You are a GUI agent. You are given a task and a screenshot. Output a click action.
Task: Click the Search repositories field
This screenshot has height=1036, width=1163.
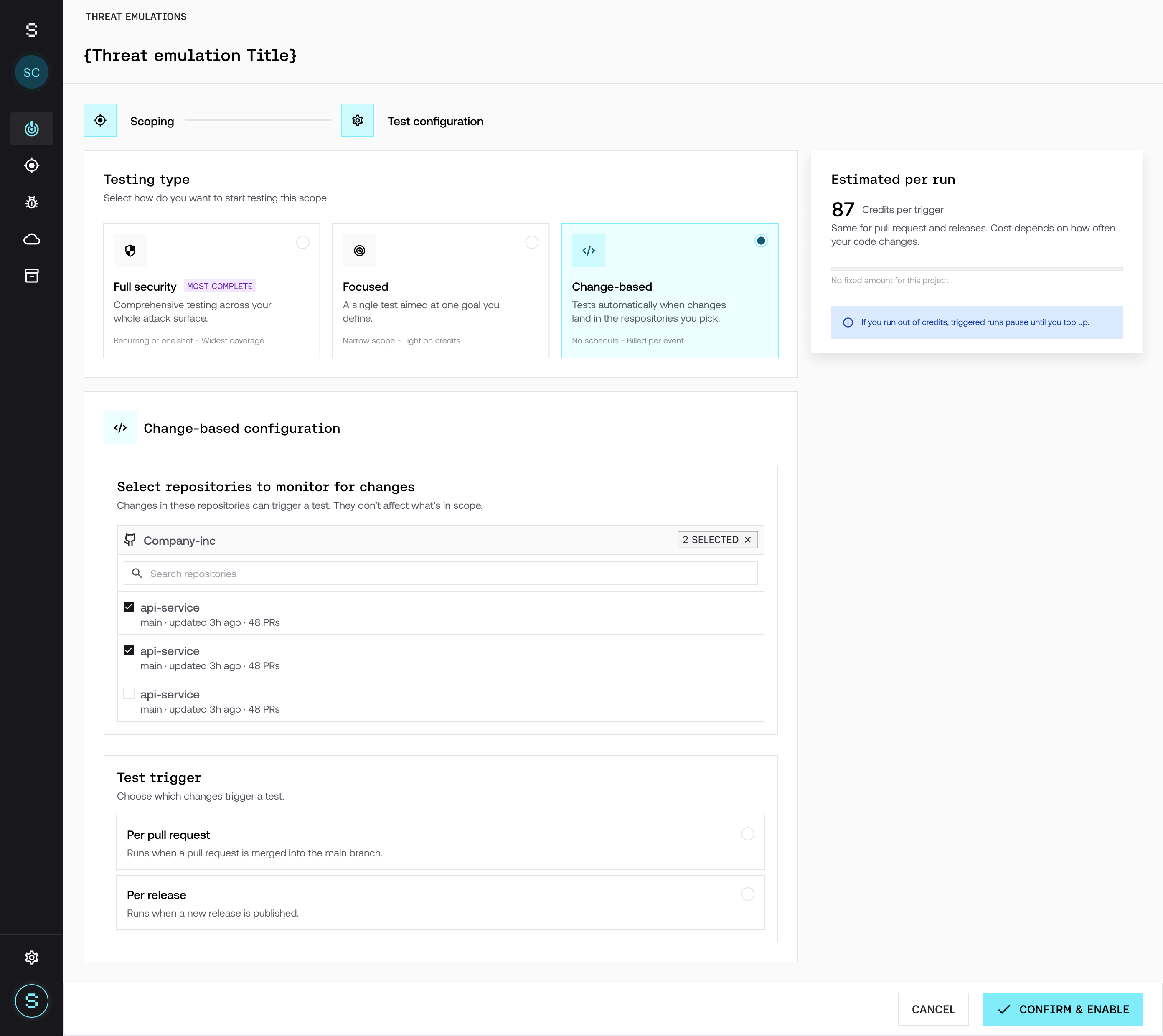pyautogui.click(x=441, y=574)
